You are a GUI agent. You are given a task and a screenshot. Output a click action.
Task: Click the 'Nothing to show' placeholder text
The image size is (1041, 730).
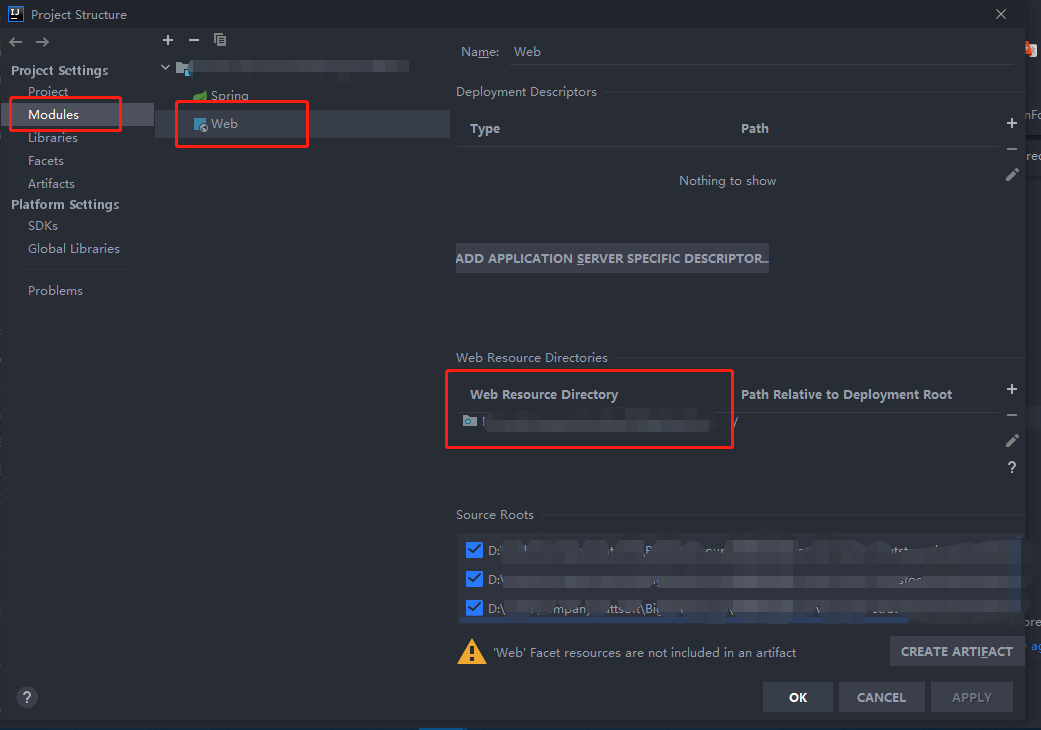727,181
